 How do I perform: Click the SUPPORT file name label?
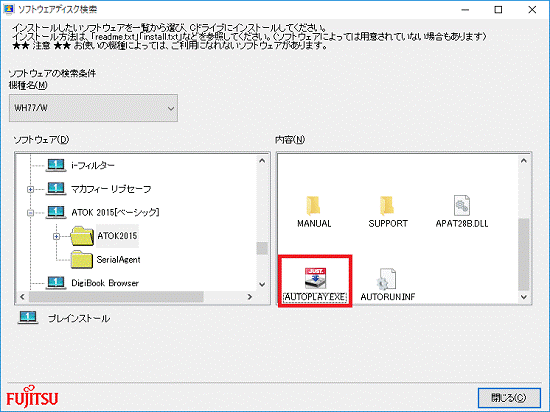(x=388, y=224)
